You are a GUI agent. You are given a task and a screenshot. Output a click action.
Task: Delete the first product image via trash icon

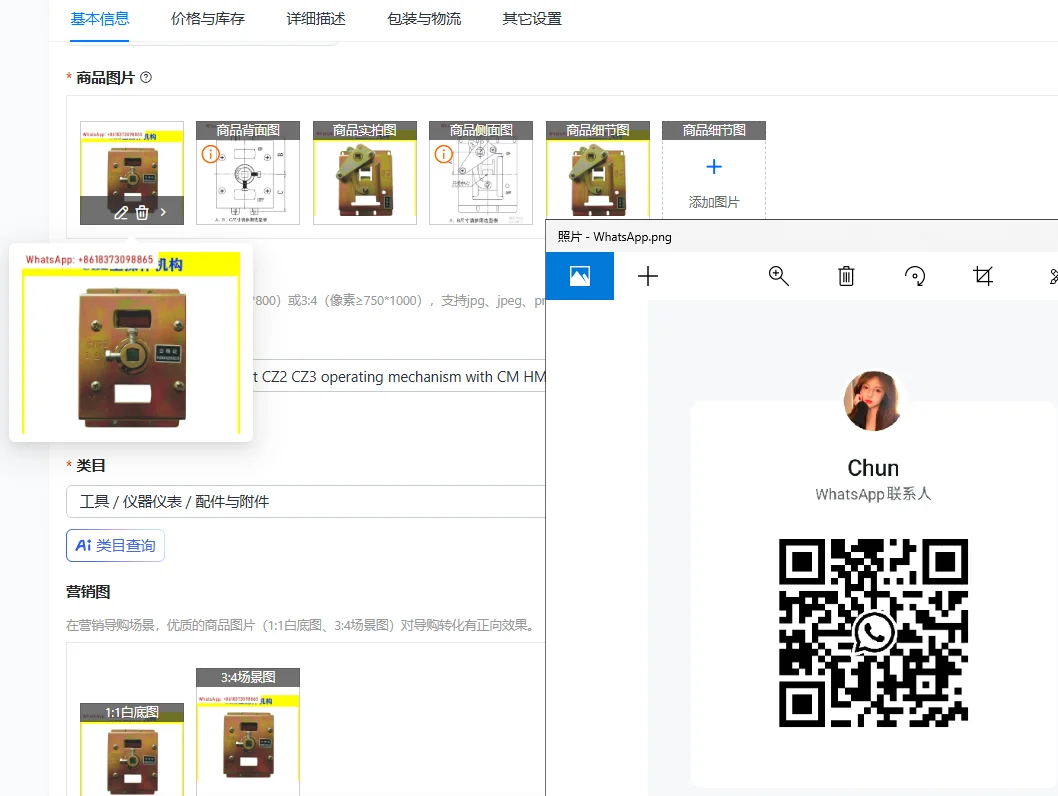(x=142, y=212)
